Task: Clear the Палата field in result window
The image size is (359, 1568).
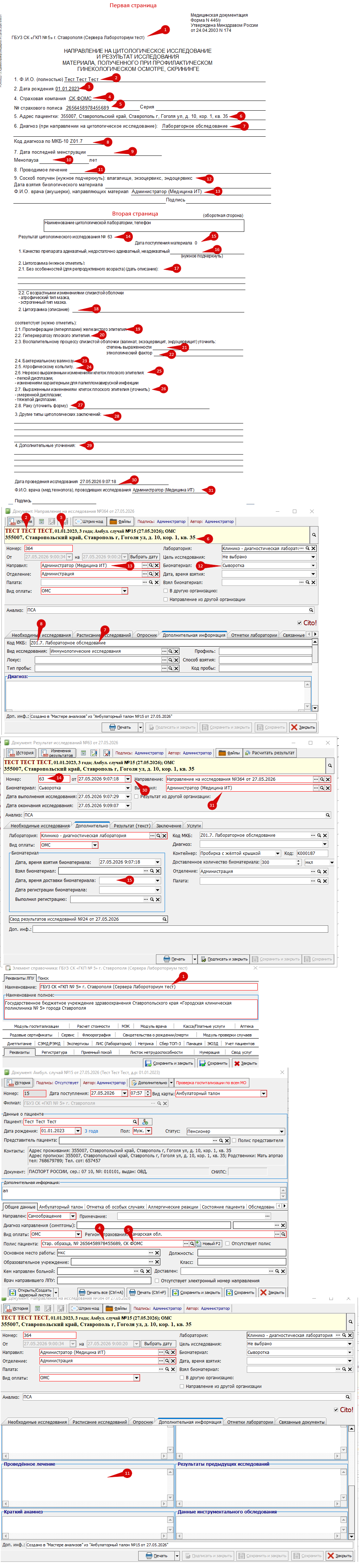Action: point(325,880)
